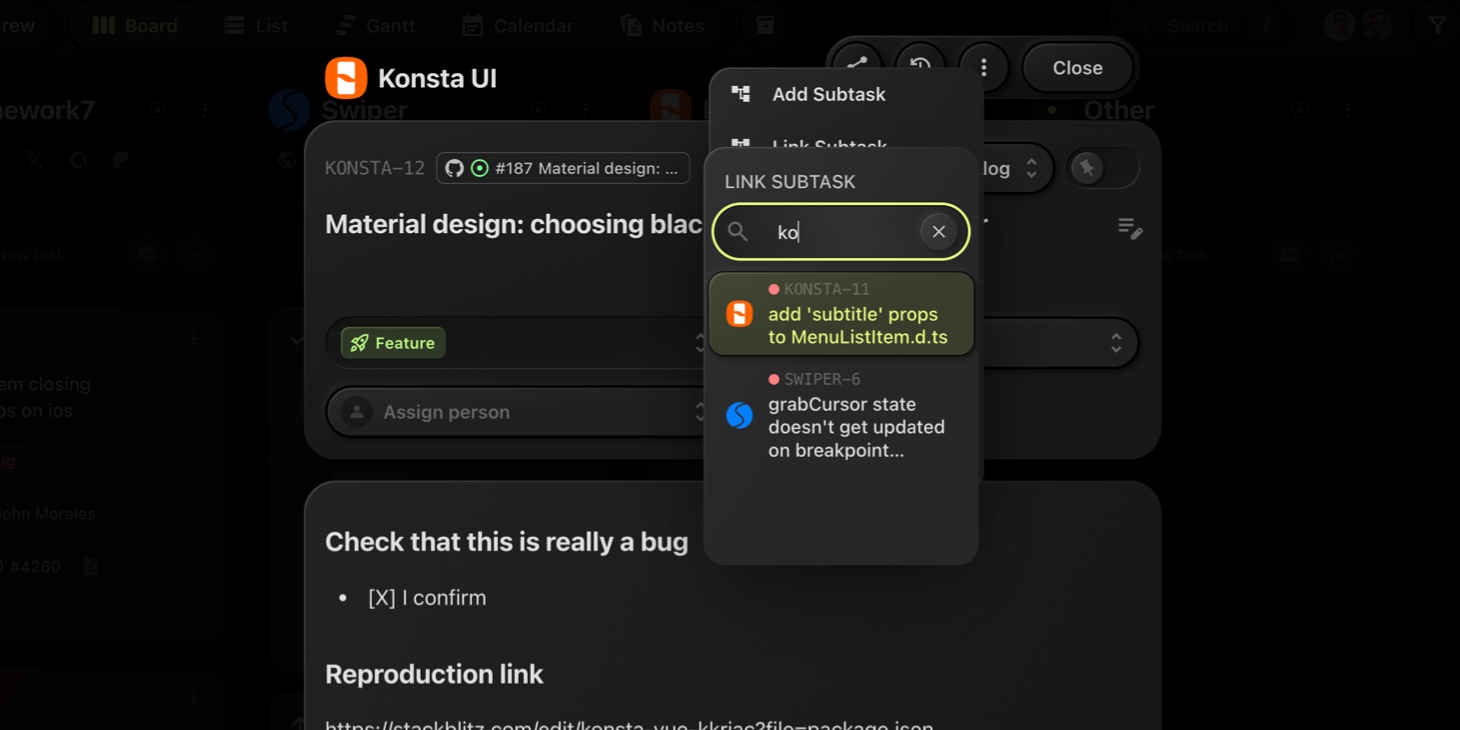
Task: Open GitHub issue #187 link
Action: 563,168
